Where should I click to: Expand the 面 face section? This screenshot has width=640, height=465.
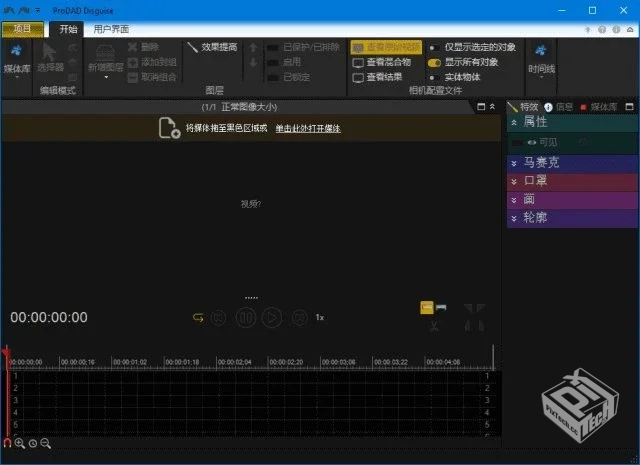pyautogui.click(x=514, y=200)
